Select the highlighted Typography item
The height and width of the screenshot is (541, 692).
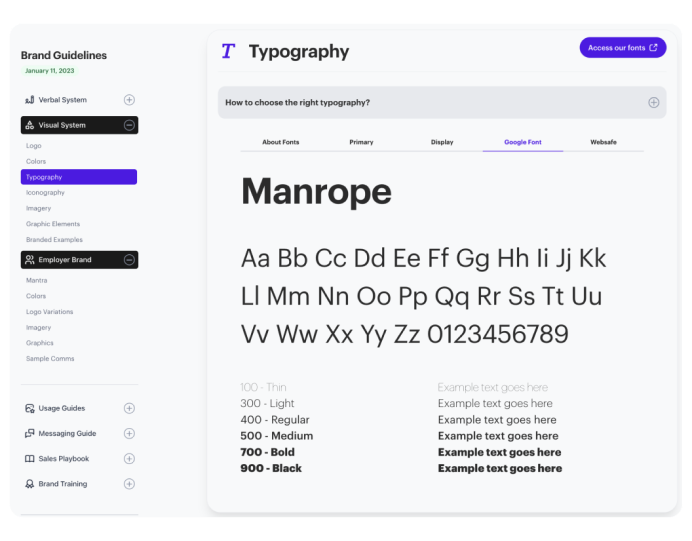[x=79, y=177]
